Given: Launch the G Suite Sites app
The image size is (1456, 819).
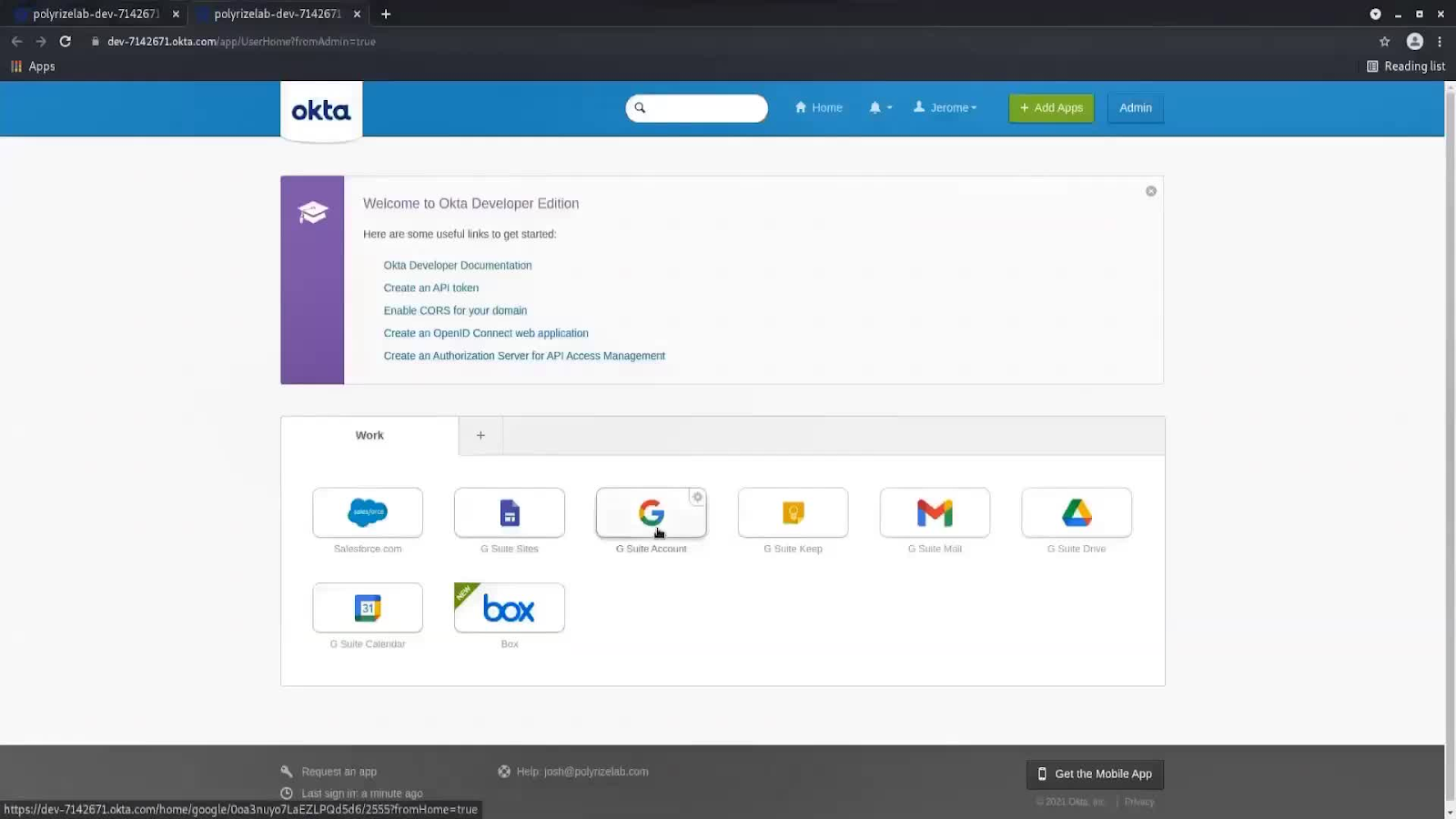Looking at the screenshot, I should (510, 512).
